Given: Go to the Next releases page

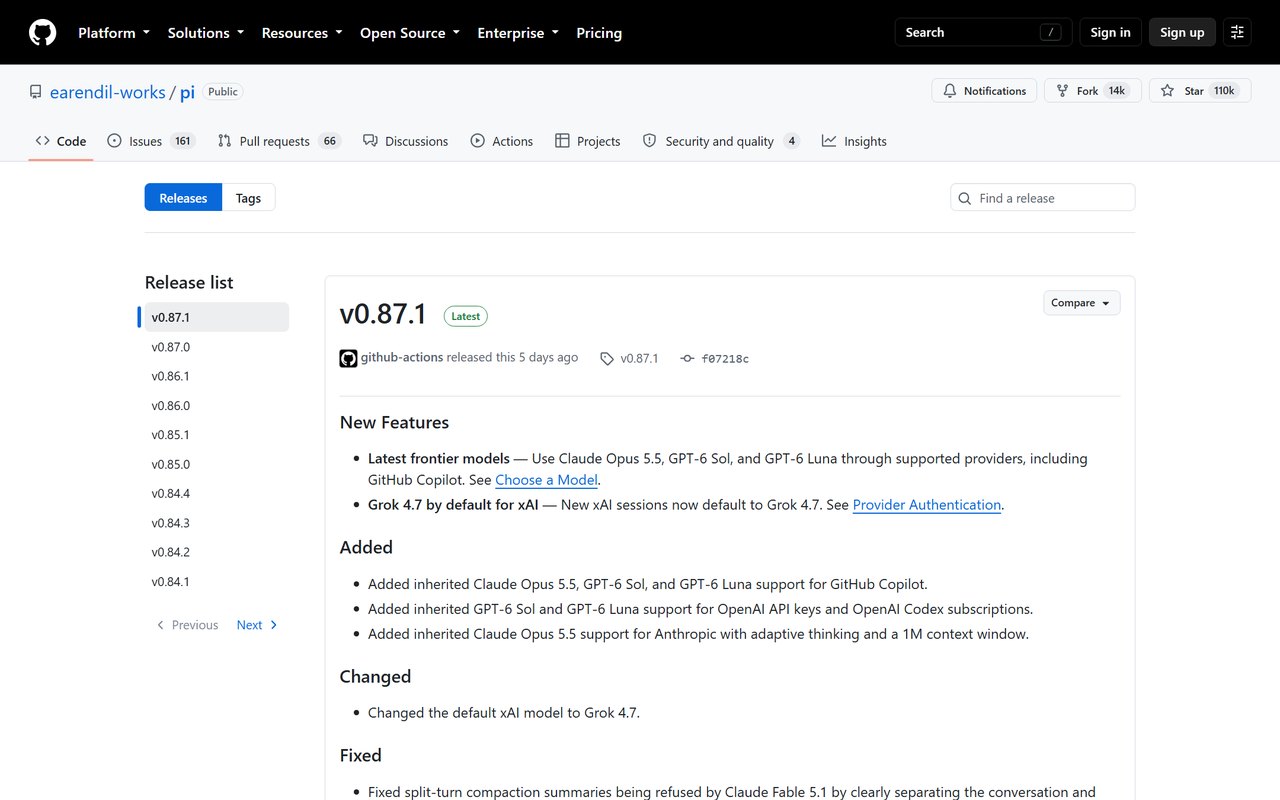Looking at the screenshot, I should (257, 625).
